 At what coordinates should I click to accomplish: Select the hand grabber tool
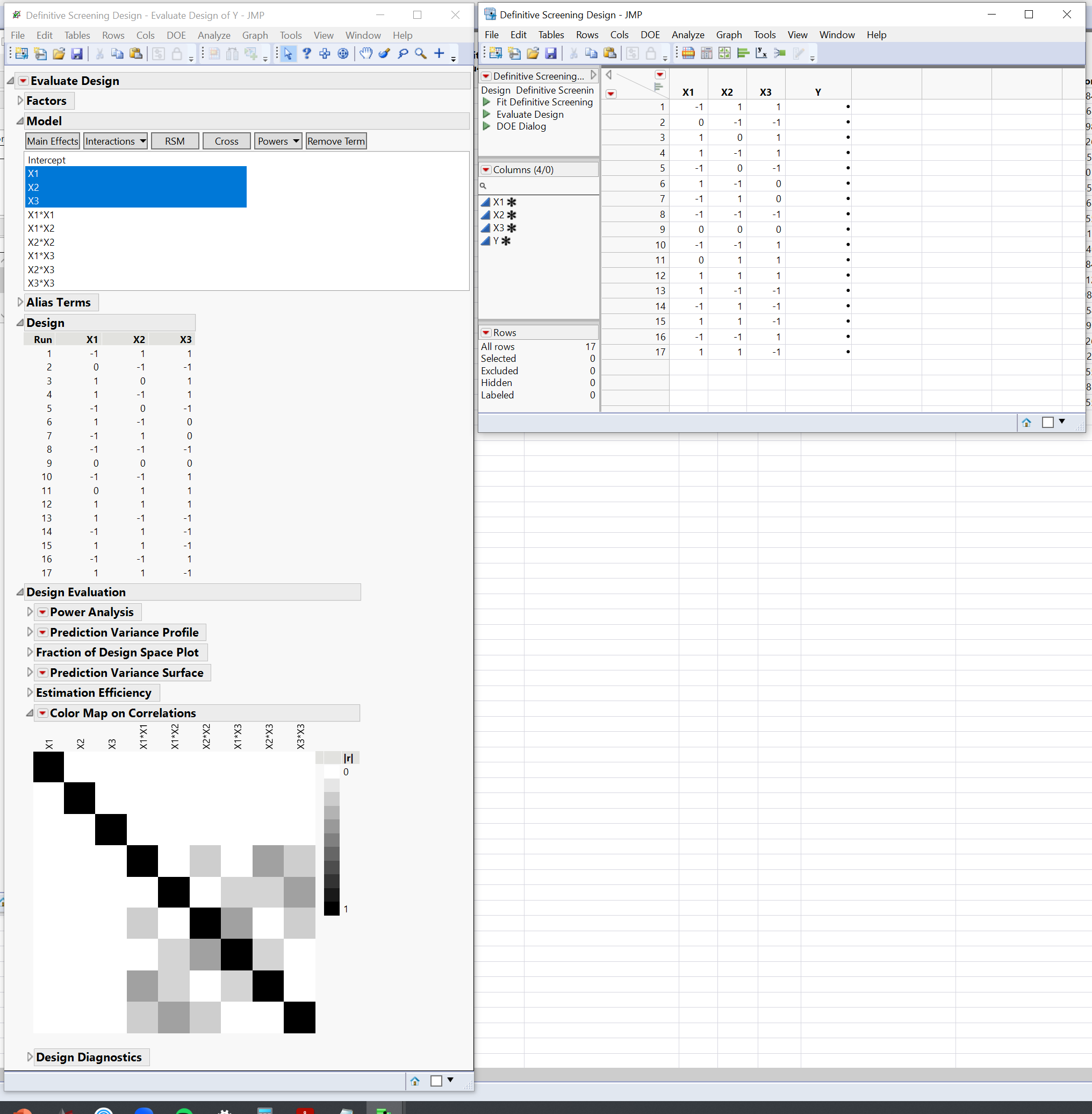pos(365,54)
